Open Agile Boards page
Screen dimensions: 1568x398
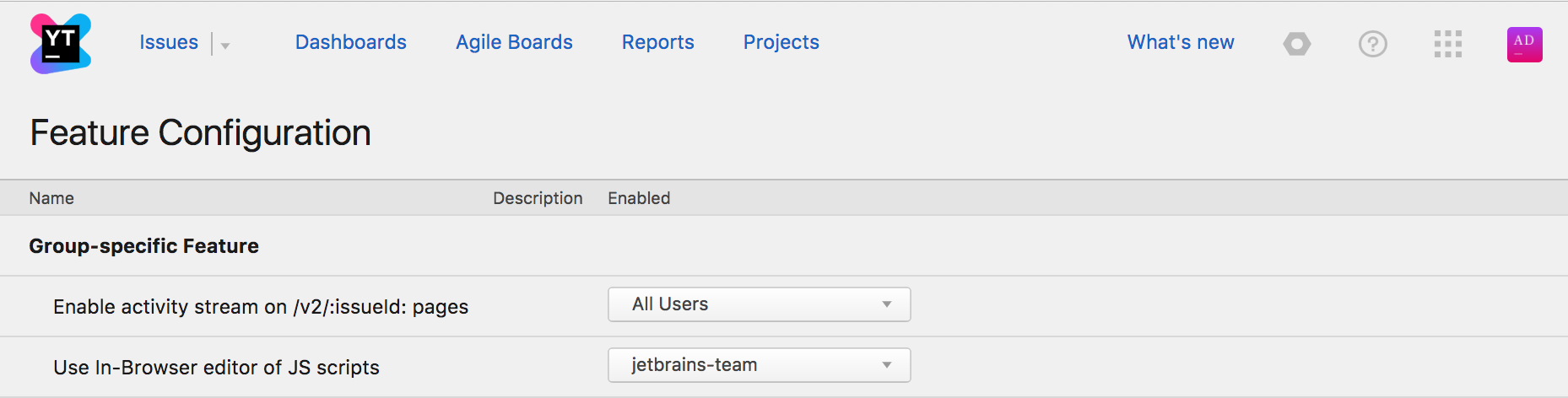pyautogui.click(x=514, y=42)
